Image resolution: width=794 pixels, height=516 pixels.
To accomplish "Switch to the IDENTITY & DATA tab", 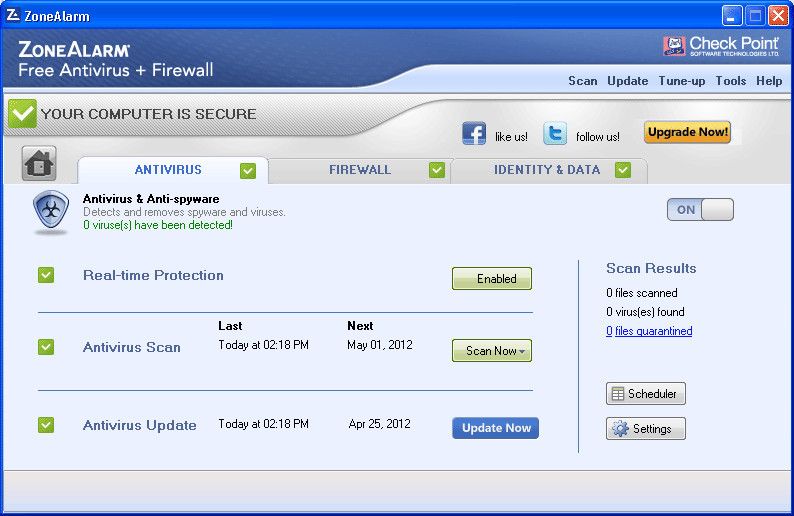I will click(x=549, y=170).
